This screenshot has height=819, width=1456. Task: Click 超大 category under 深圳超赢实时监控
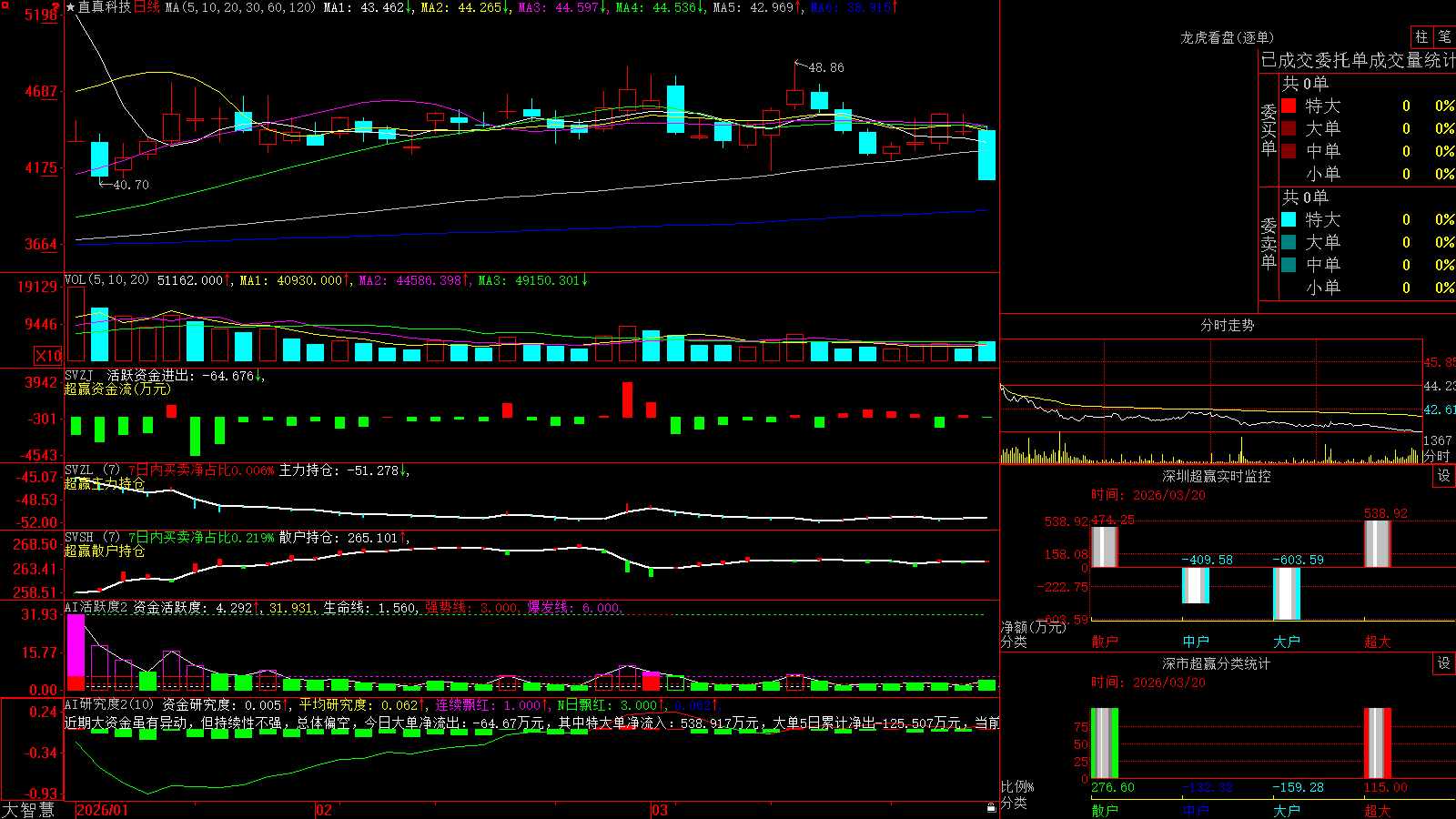[1378, 642]
